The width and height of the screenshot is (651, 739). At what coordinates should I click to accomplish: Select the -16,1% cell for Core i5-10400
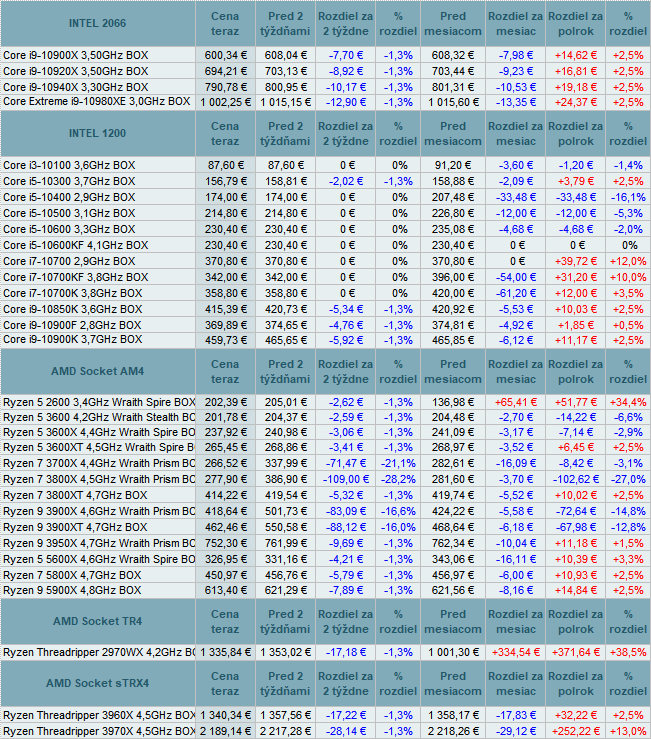pyautogui.click(x=628, y=197)
